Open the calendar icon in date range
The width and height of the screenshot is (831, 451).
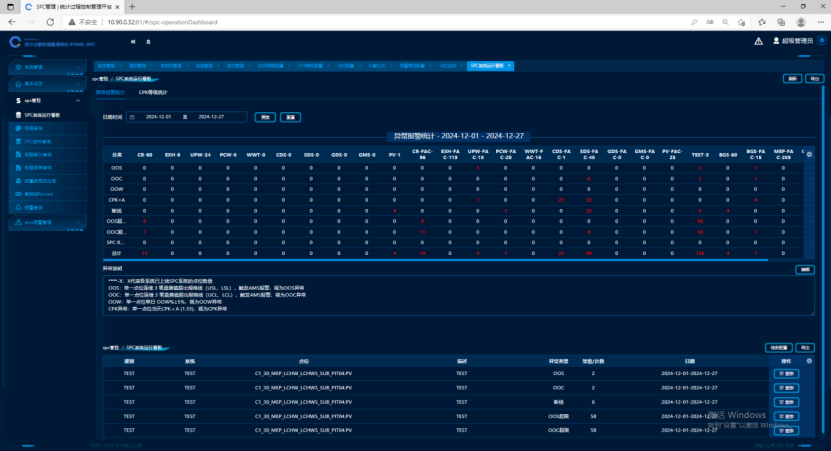133,117
